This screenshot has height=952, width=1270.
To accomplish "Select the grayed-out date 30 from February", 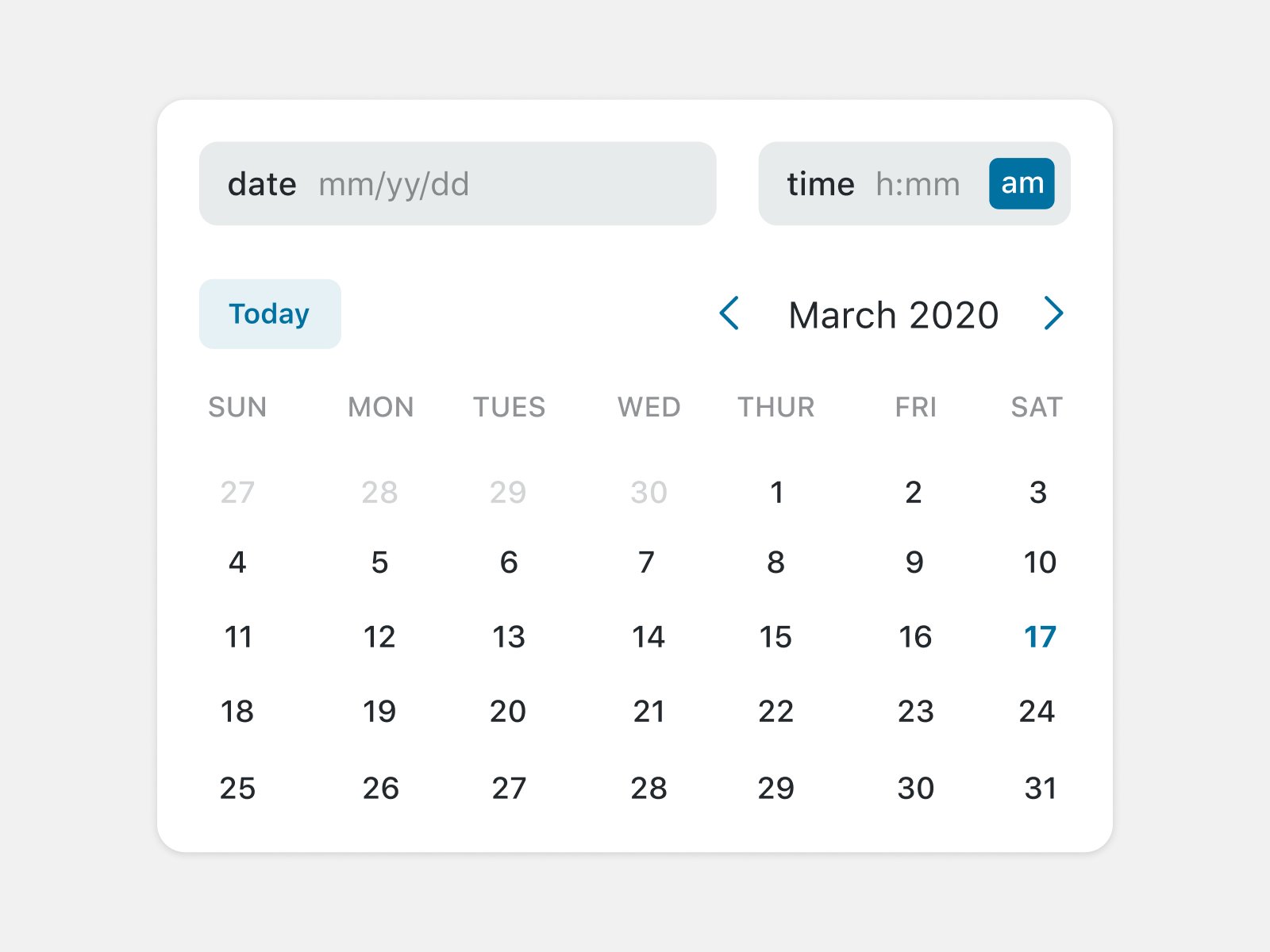I will [x=647, y=492].
